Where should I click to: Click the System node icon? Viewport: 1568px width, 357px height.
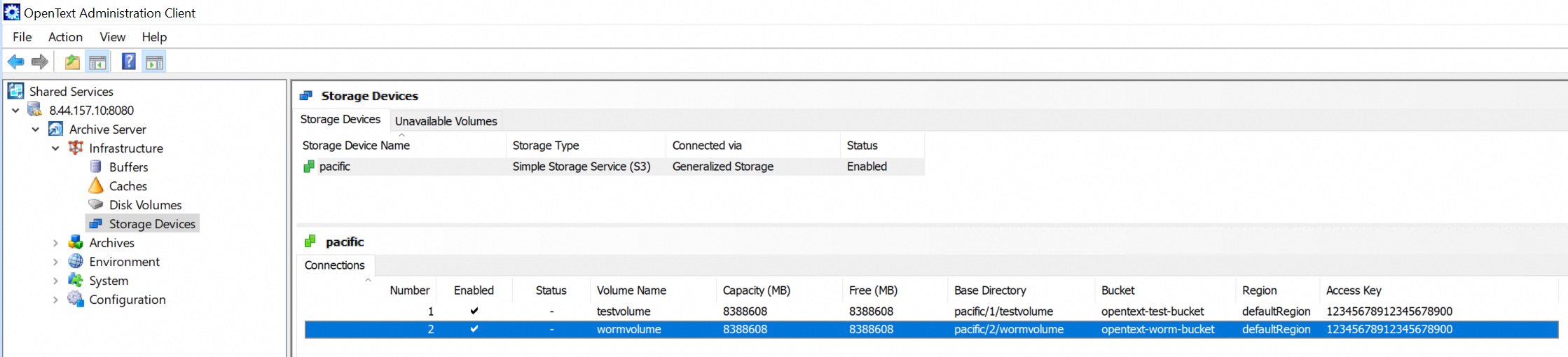coord(76,280)
